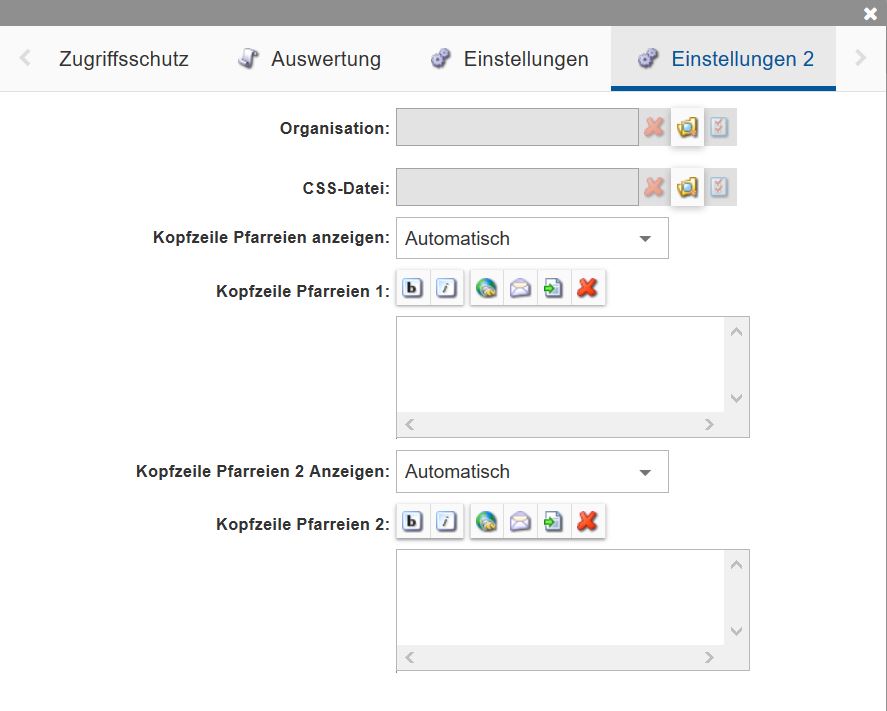Click the right arrow to reveal more tabs
887x711 pixels.
point(861,59)
